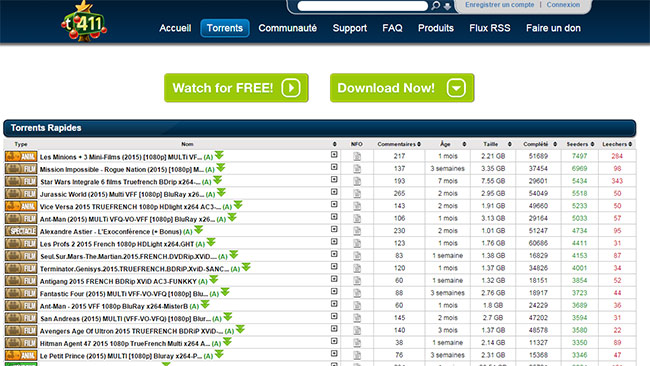The width and height of the screenshot is (650, 366).
Task: Open Fantastic Four (2015) MULTi torrent link
Action: tap(124, 294)
